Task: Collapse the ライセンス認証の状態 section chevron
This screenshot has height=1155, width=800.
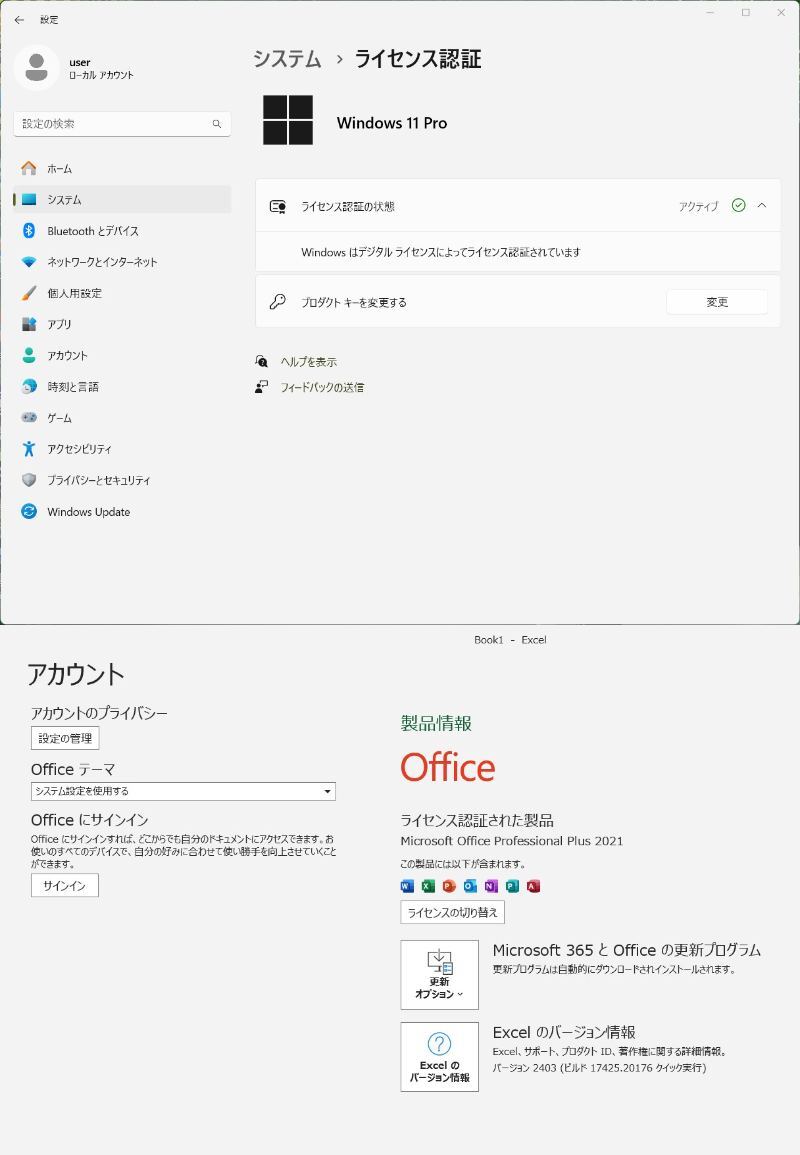Action: point(762,206)
